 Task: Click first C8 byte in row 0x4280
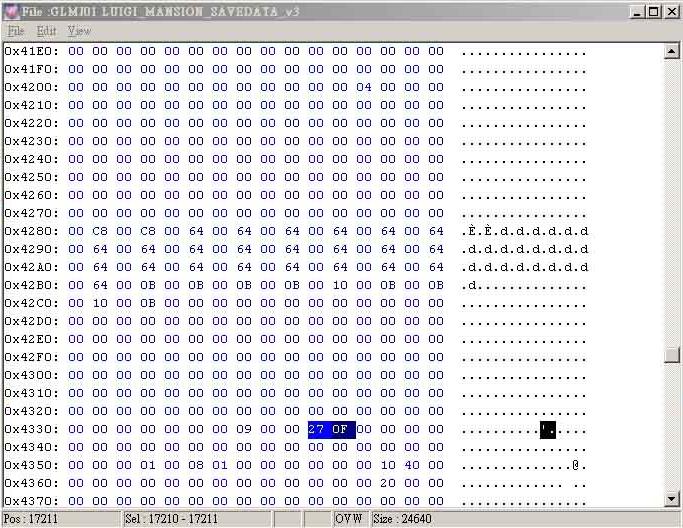pyautogui.click(x=100, y=231)
